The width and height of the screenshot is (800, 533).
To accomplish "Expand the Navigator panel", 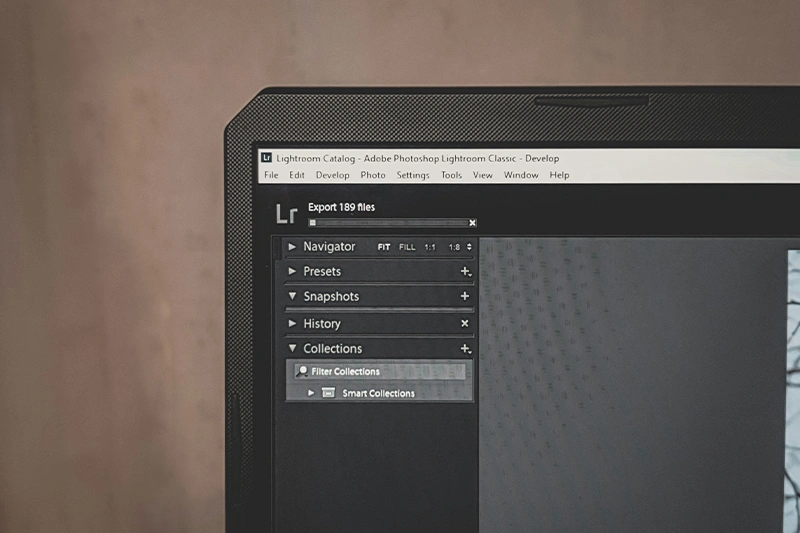I will click(x=292, y=246).
